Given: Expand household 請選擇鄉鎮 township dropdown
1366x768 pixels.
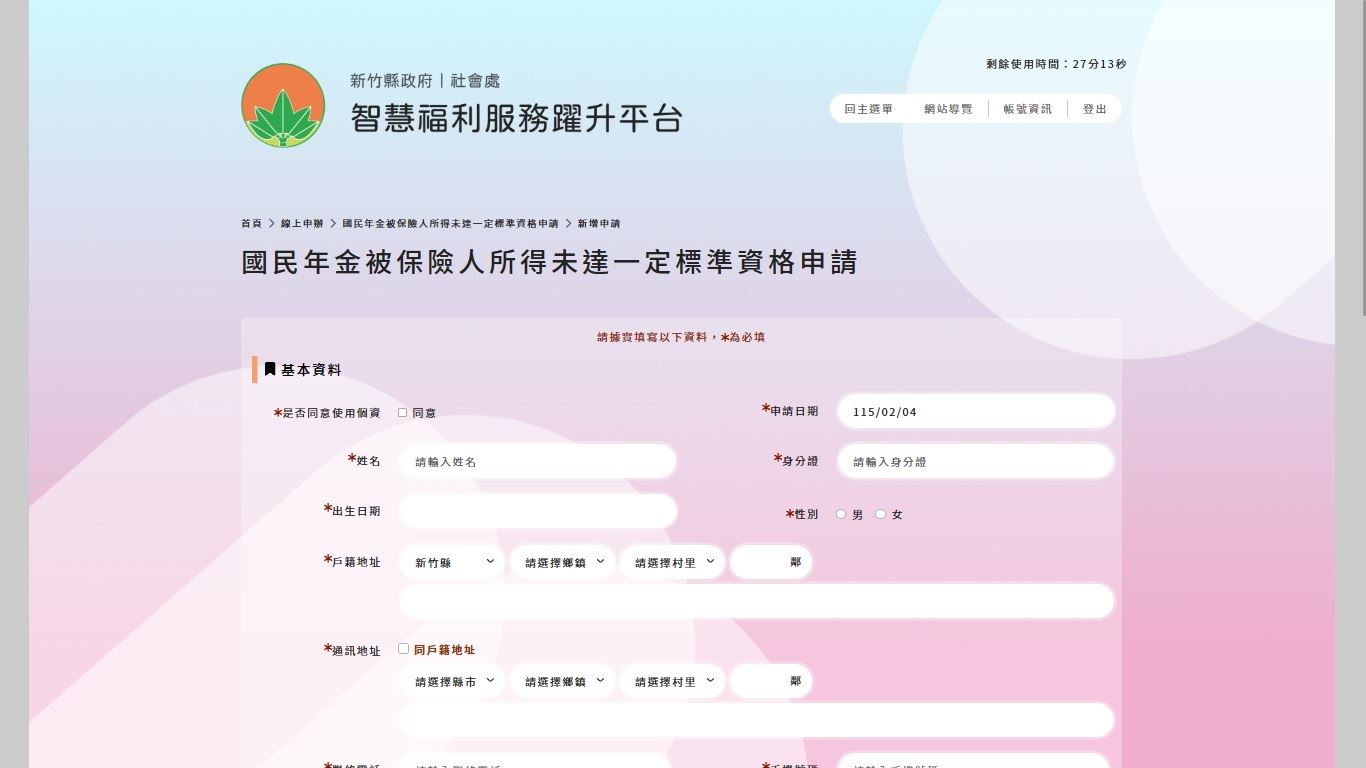Looking at the screenshot, I should tap(564, 562).
